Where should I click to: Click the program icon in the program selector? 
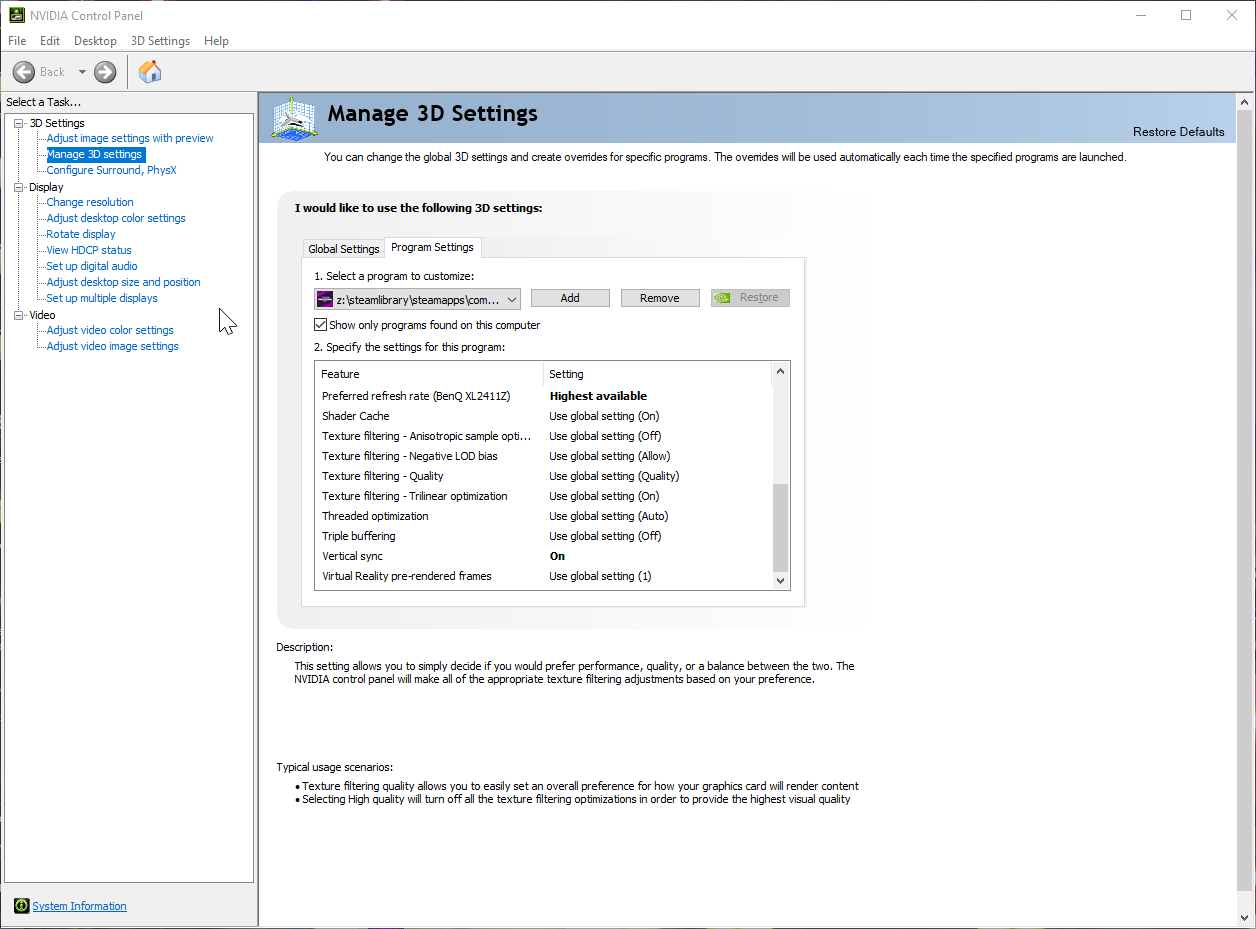coord(325,299)
